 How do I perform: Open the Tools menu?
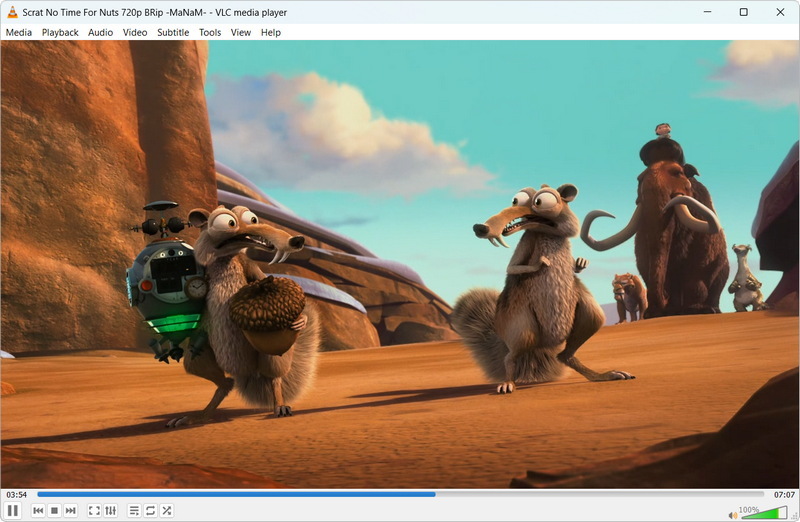point(210,32)
